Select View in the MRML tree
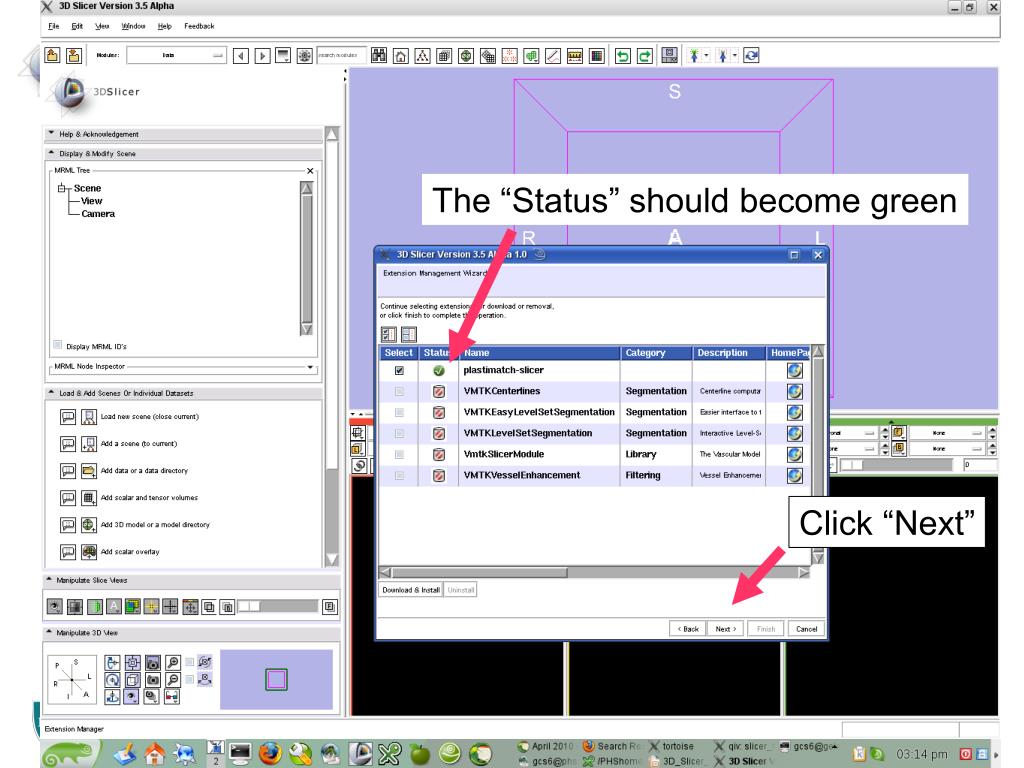1024x768 pixels. point(91,201)
